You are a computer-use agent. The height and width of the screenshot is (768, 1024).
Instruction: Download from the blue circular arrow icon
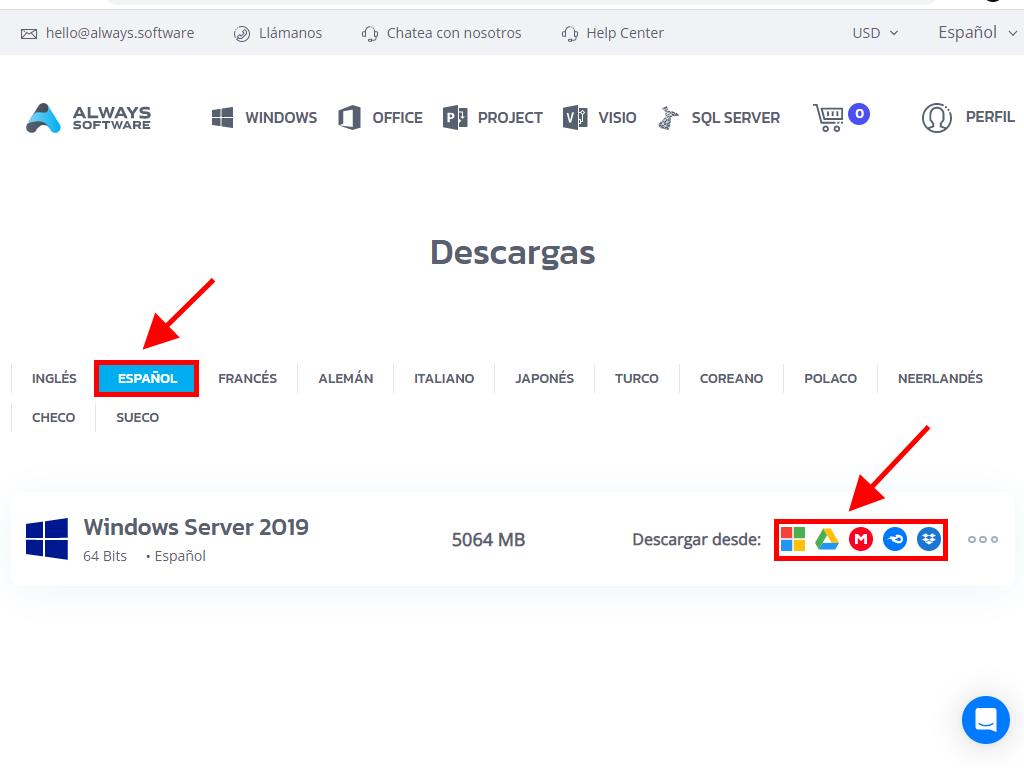[x=895, y=539]
